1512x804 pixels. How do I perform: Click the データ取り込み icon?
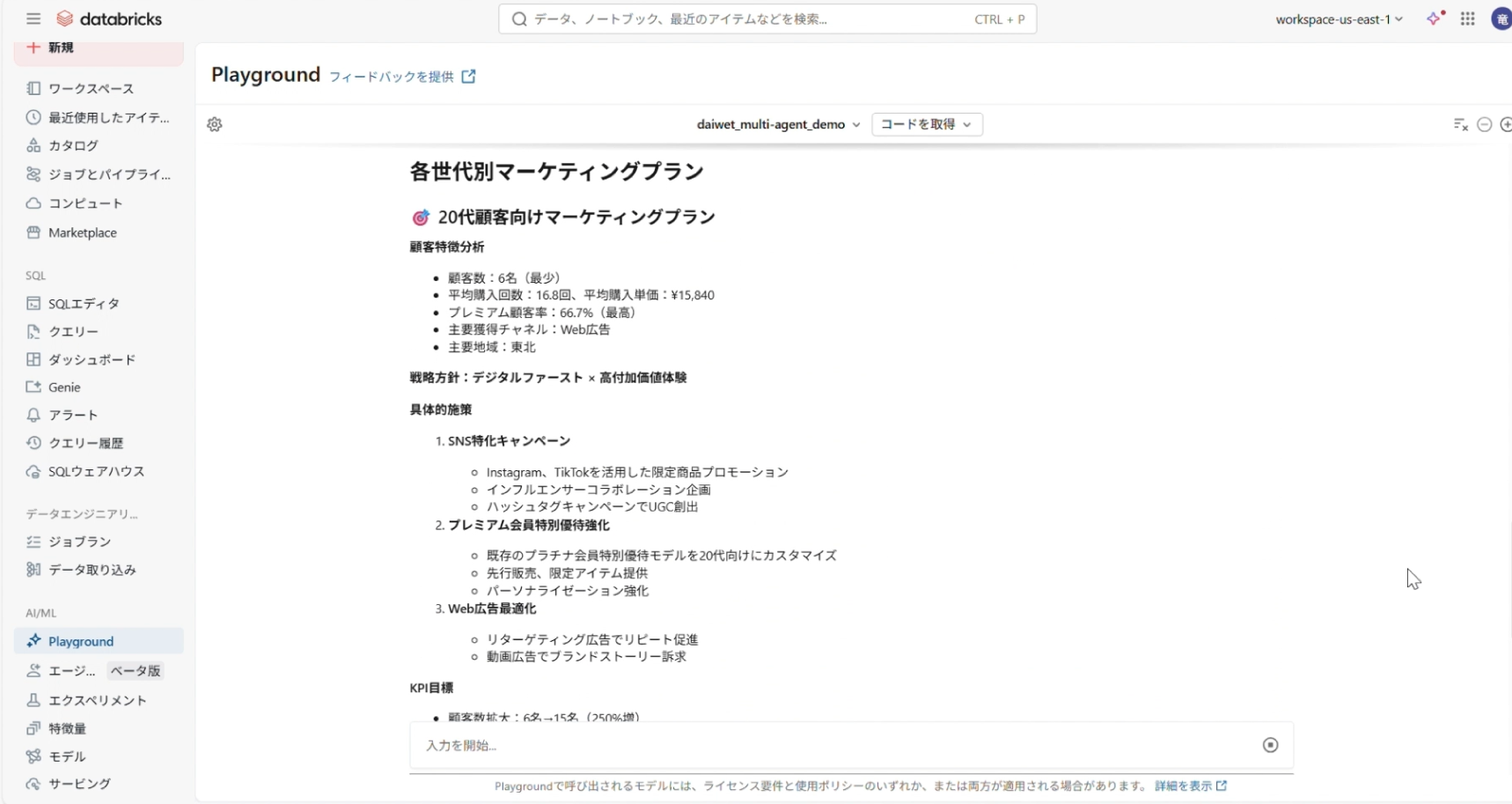coord(33,570)
